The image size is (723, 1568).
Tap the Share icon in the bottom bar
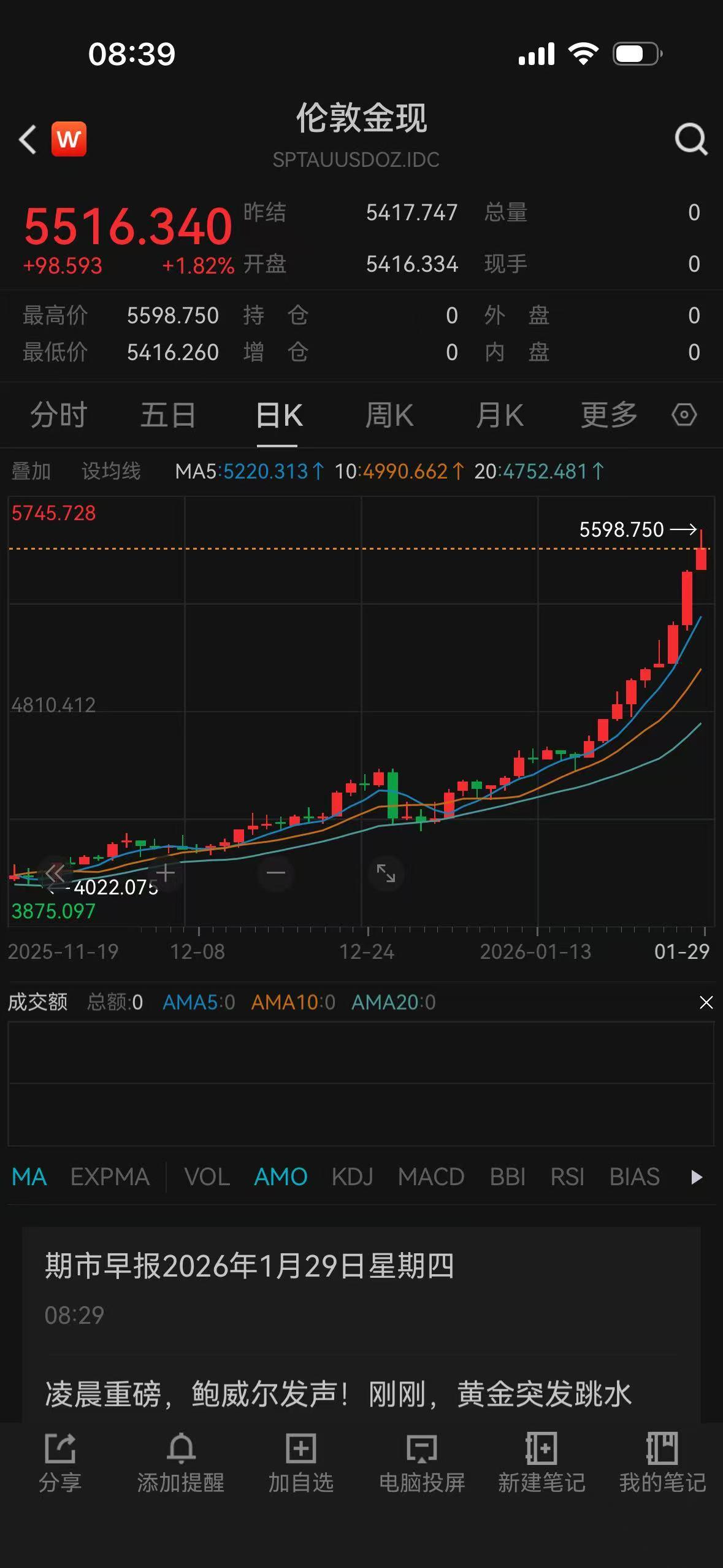[60, 1463]
